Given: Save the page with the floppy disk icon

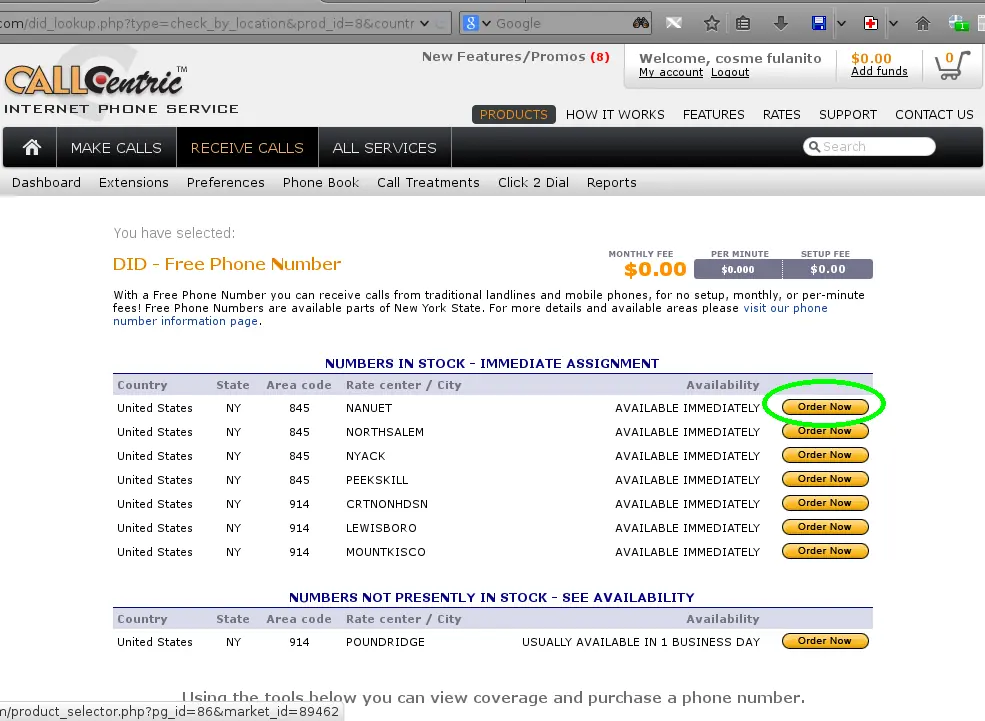Looking at the screenshot, I should (x=819, y=22).
